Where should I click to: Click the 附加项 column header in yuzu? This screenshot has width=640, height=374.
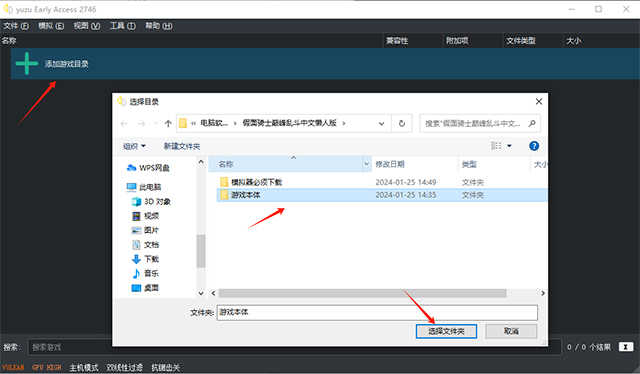[457, 40]
